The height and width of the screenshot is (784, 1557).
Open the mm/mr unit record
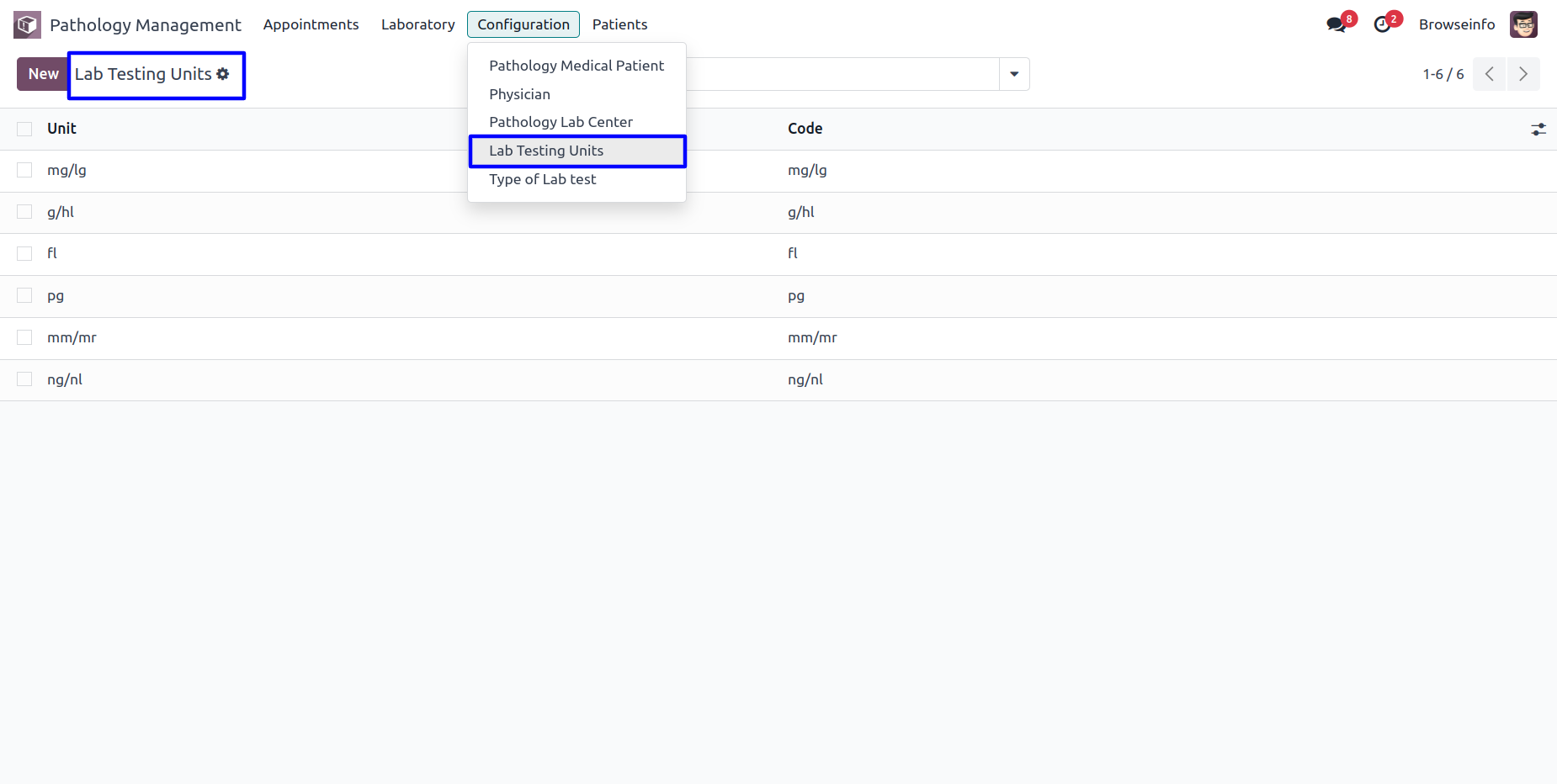point(72,337)
